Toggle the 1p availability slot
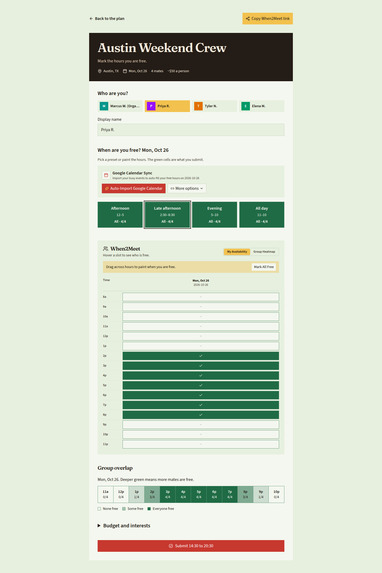This screenshot has height=573, width=382. tap(201, 346)
